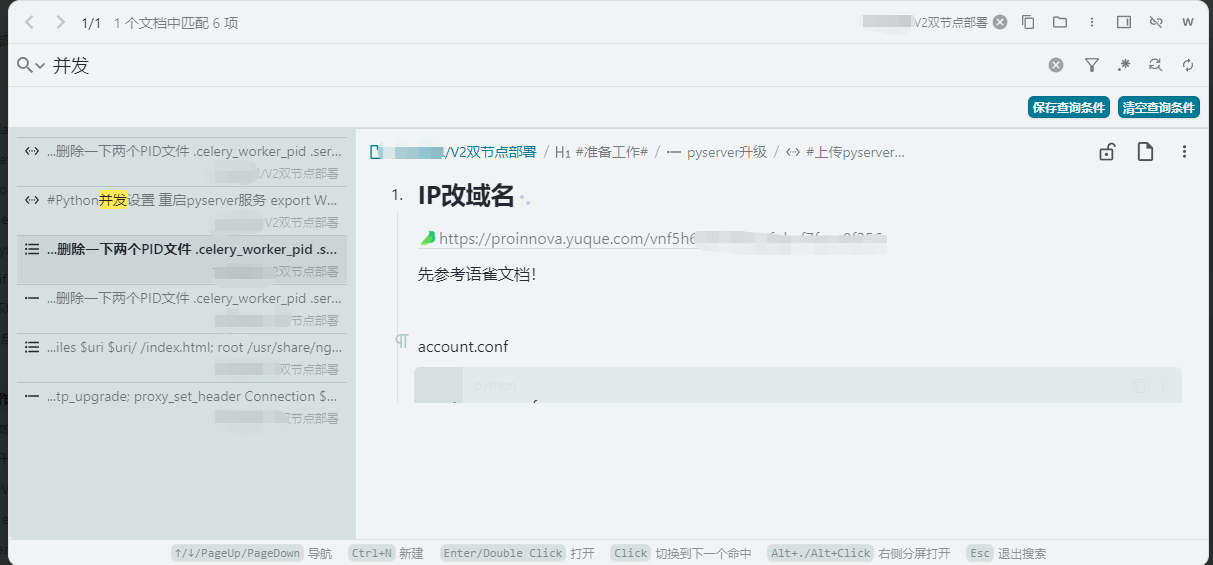
Task: Open the more options menu in header
Action: coord(1092,22)
